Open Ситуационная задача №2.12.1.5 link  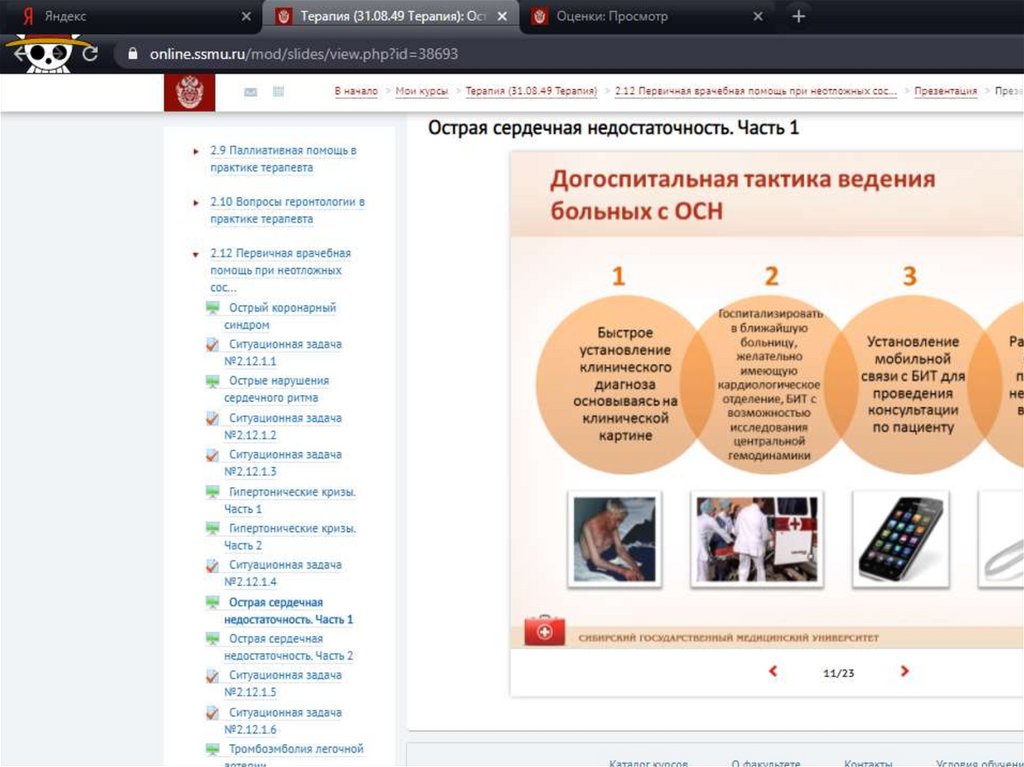283,684
